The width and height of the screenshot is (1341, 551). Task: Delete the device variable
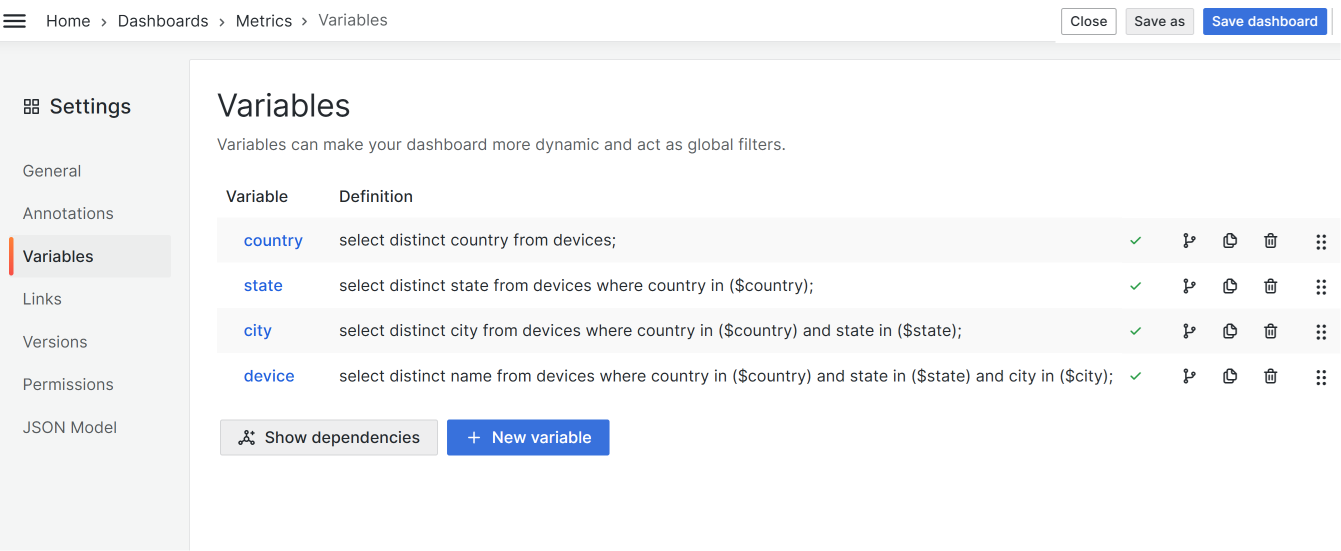(1270, 377)
